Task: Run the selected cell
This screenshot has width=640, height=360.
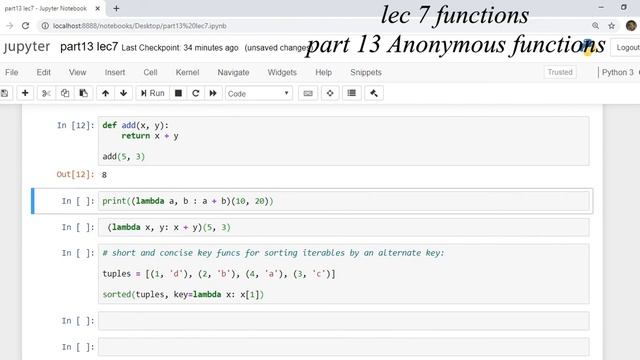Action: [152, 93]
